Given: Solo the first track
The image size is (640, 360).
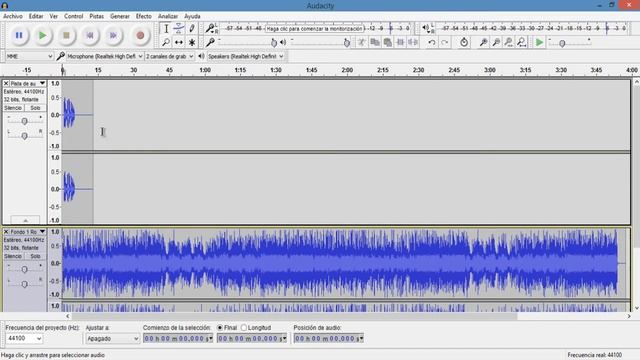Looking at the screenshot, I should [35, 108].
